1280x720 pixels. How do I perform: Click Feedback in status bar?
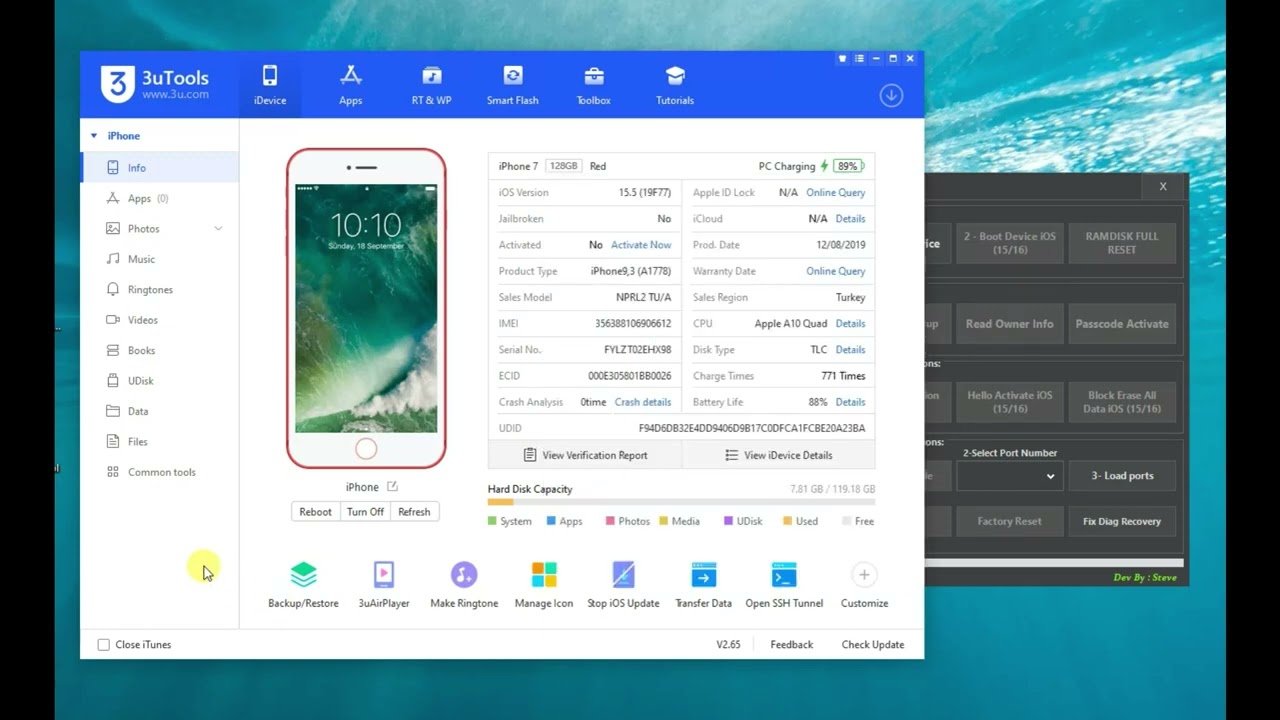791,645
